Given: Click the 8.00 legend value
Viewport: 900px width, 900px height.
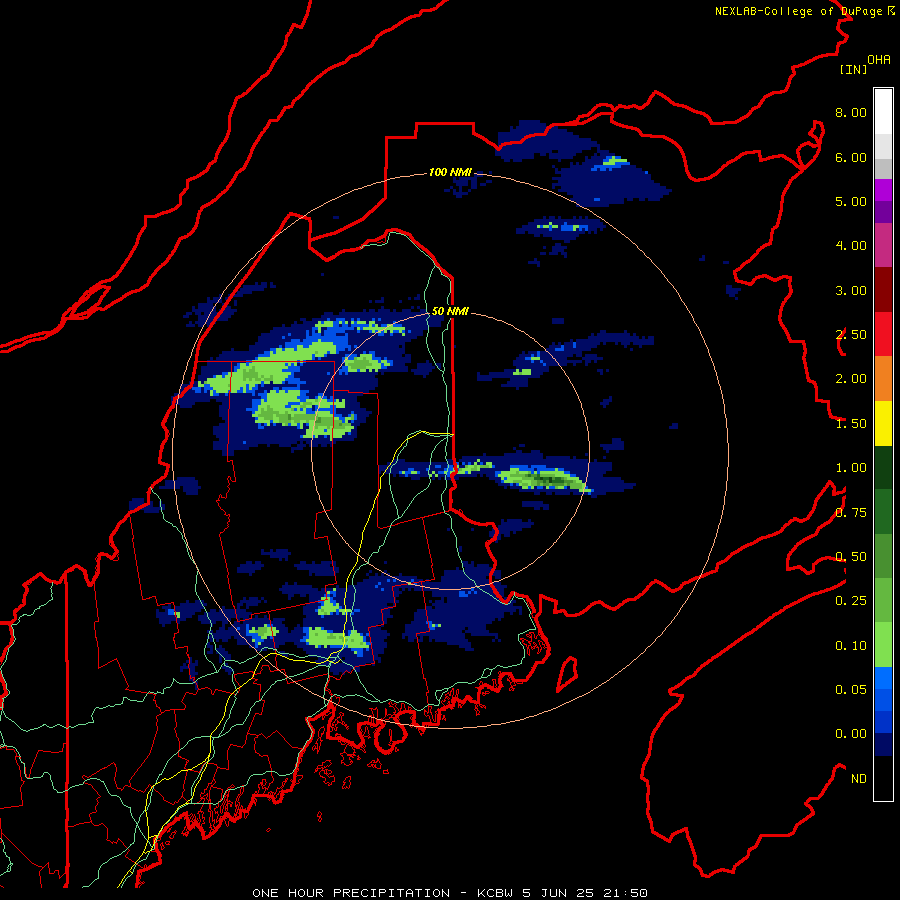Looking at the screenshot, I should 851,112.
